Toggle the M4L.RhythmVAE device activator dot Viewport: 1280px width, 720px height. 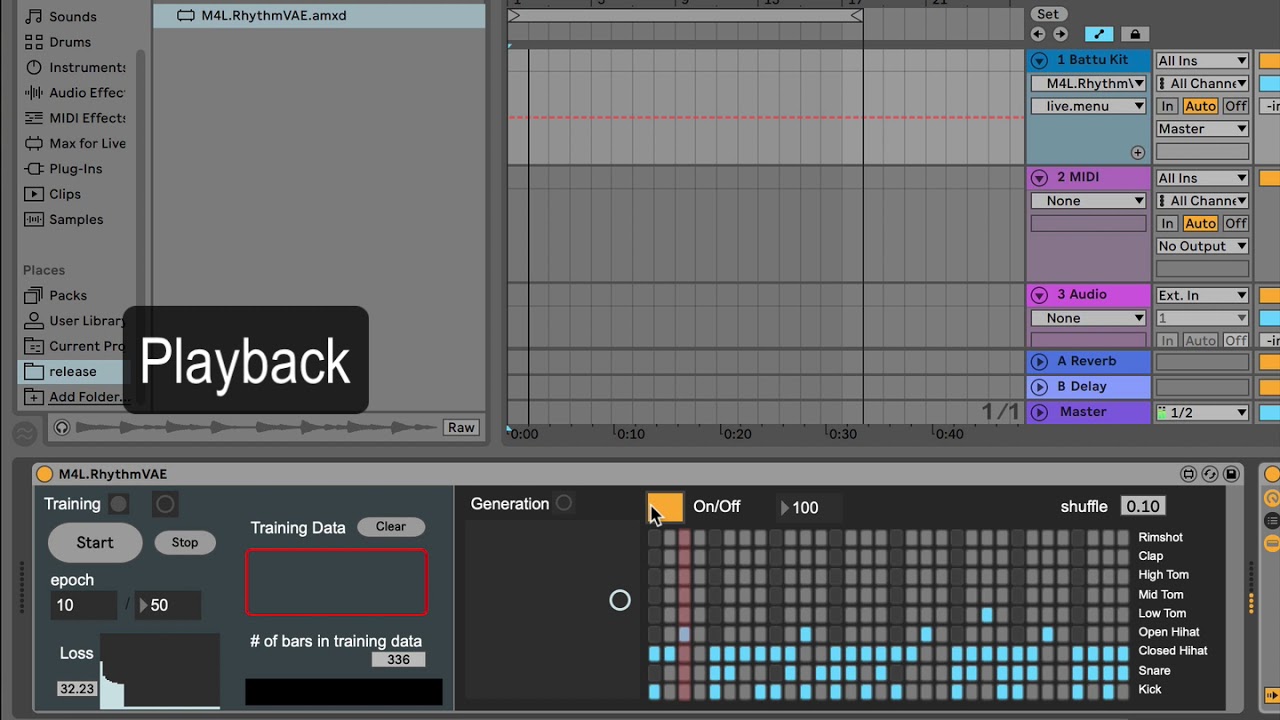pyautogui.click(x=44, y=473)
